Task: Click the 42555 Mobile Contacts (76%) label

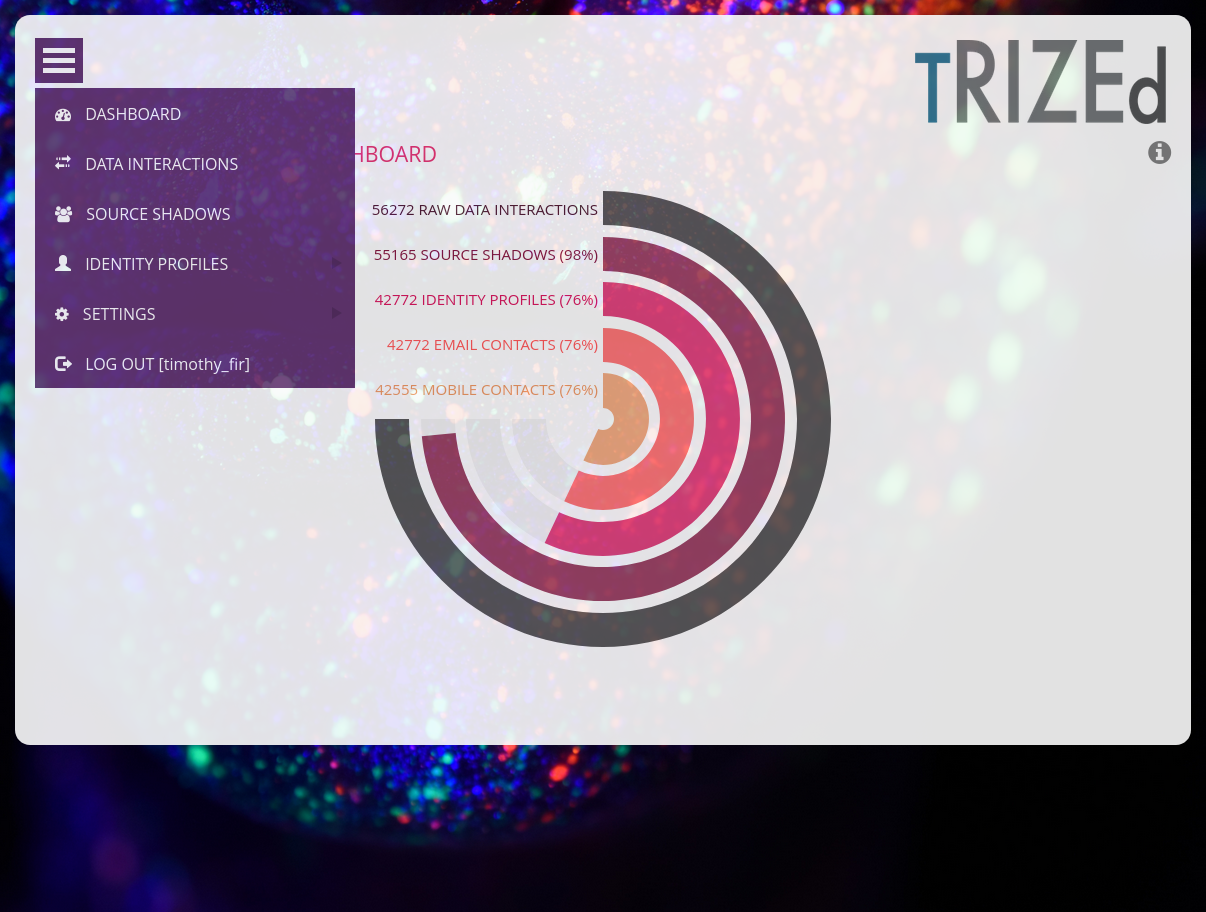Action: (x=487, y=390)
